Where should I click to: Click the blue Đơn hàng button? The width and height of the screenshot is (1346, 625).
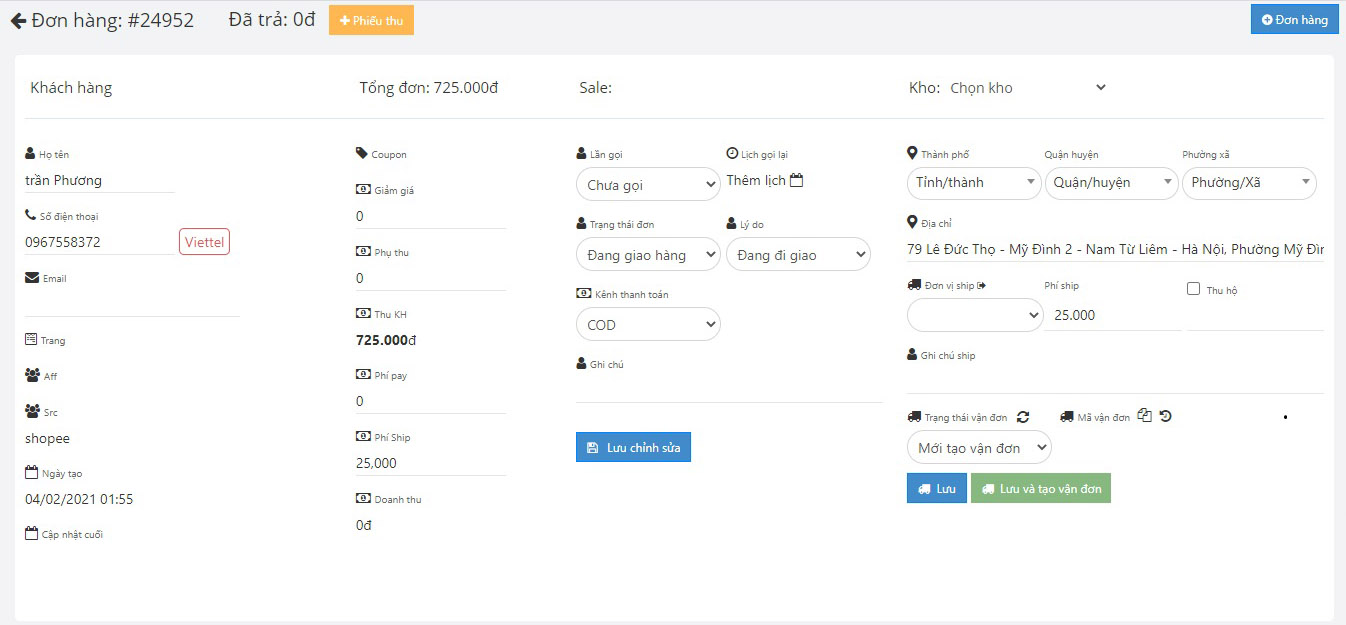[1293, 20]
